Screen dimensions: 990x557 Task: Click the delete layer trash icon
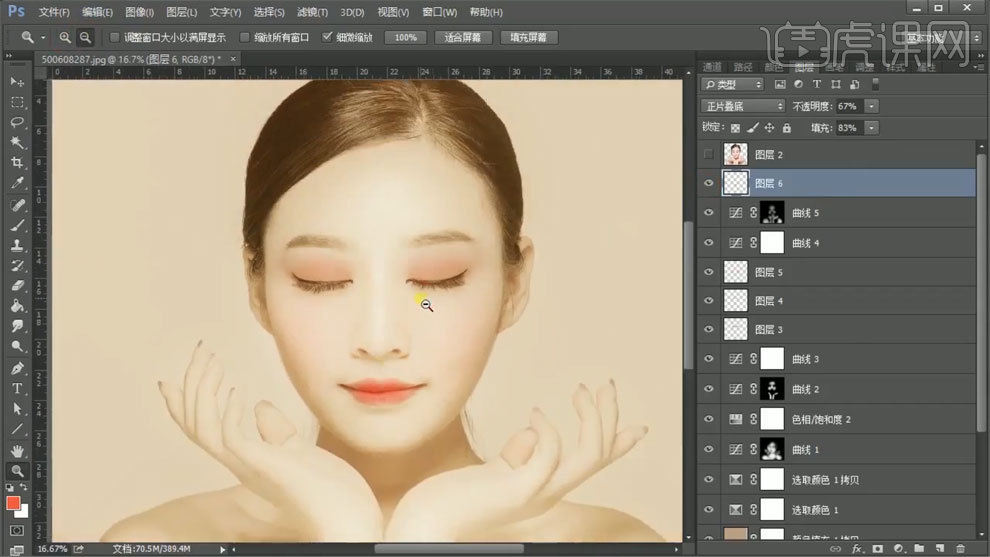pos(959,548)
